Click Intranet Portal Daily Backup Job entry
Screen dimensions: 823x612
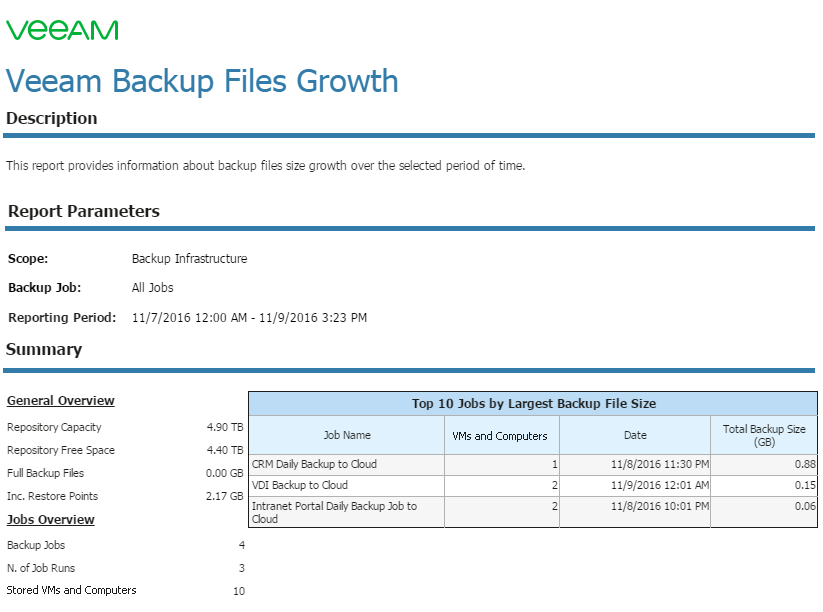coord(334,512)
